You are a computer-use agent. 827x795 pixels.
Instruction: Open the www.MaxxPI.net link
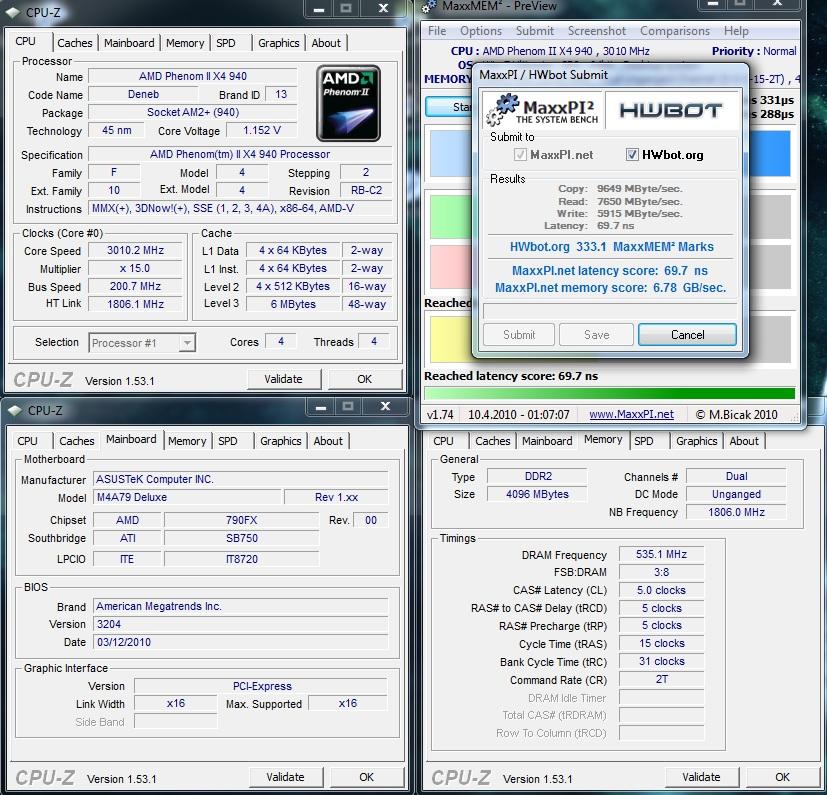click(631, 414)
